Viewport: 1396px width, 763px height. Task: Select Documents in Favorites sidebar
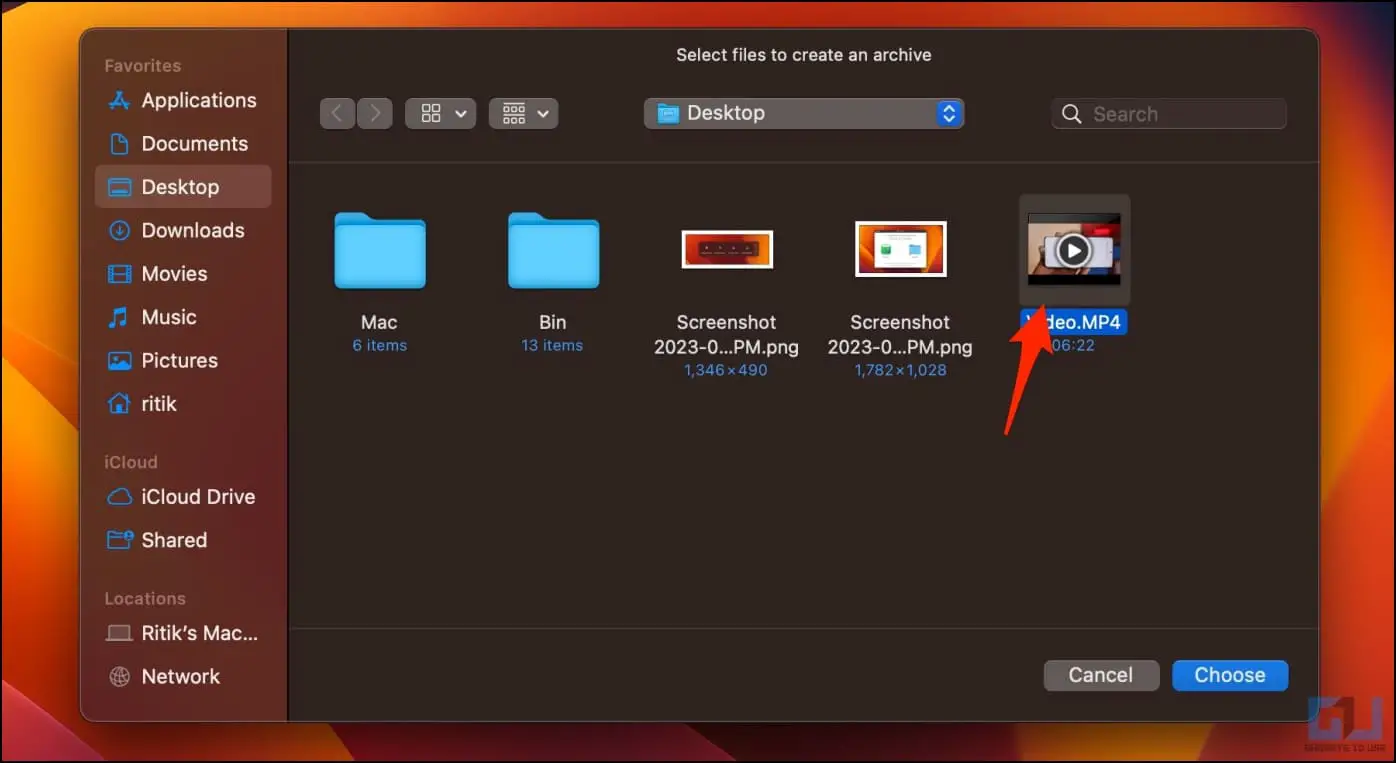pos(182,143)
